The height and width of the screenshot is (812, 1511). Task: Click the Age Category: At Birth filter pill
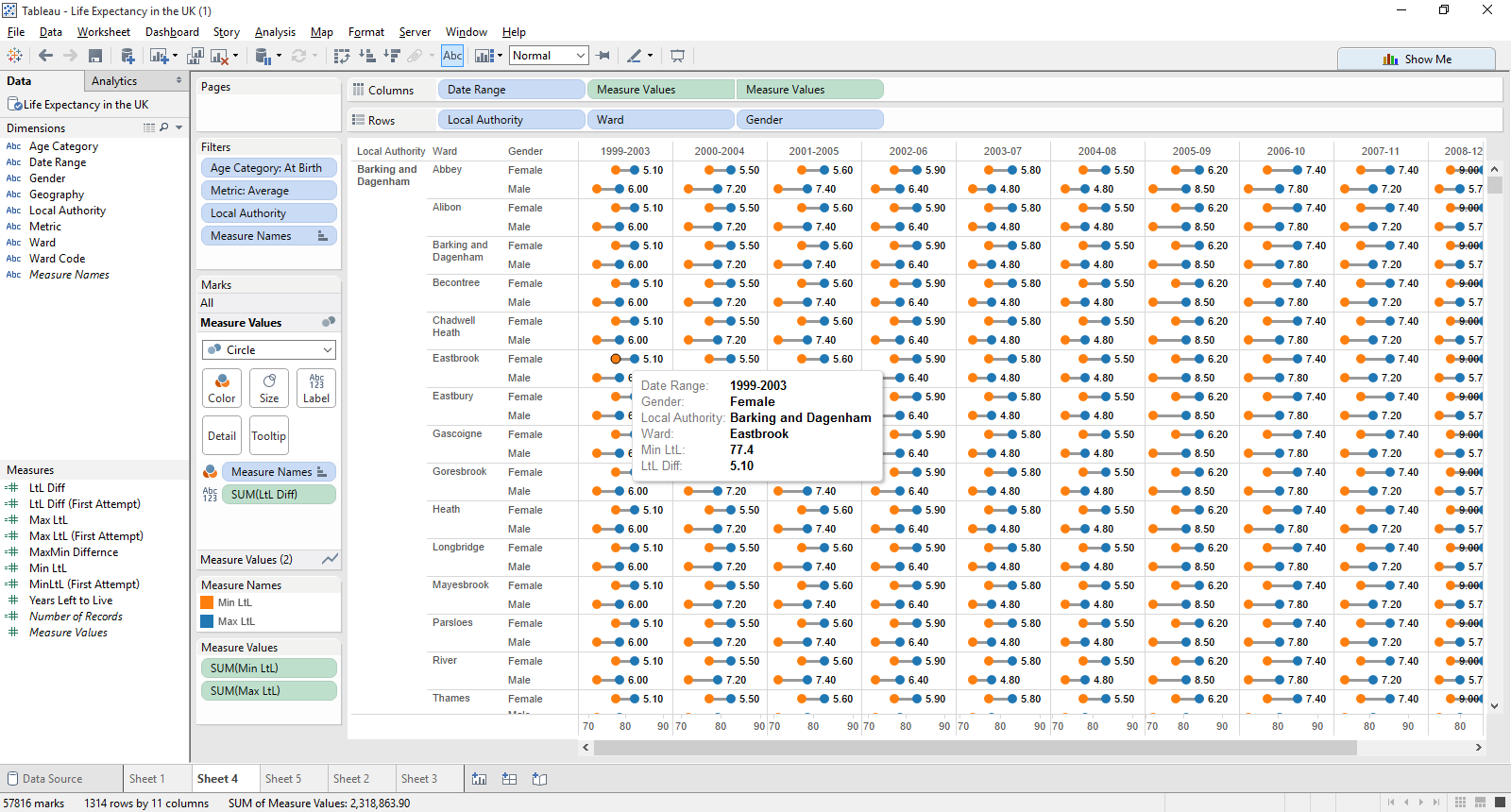click(x=268, y=168)
